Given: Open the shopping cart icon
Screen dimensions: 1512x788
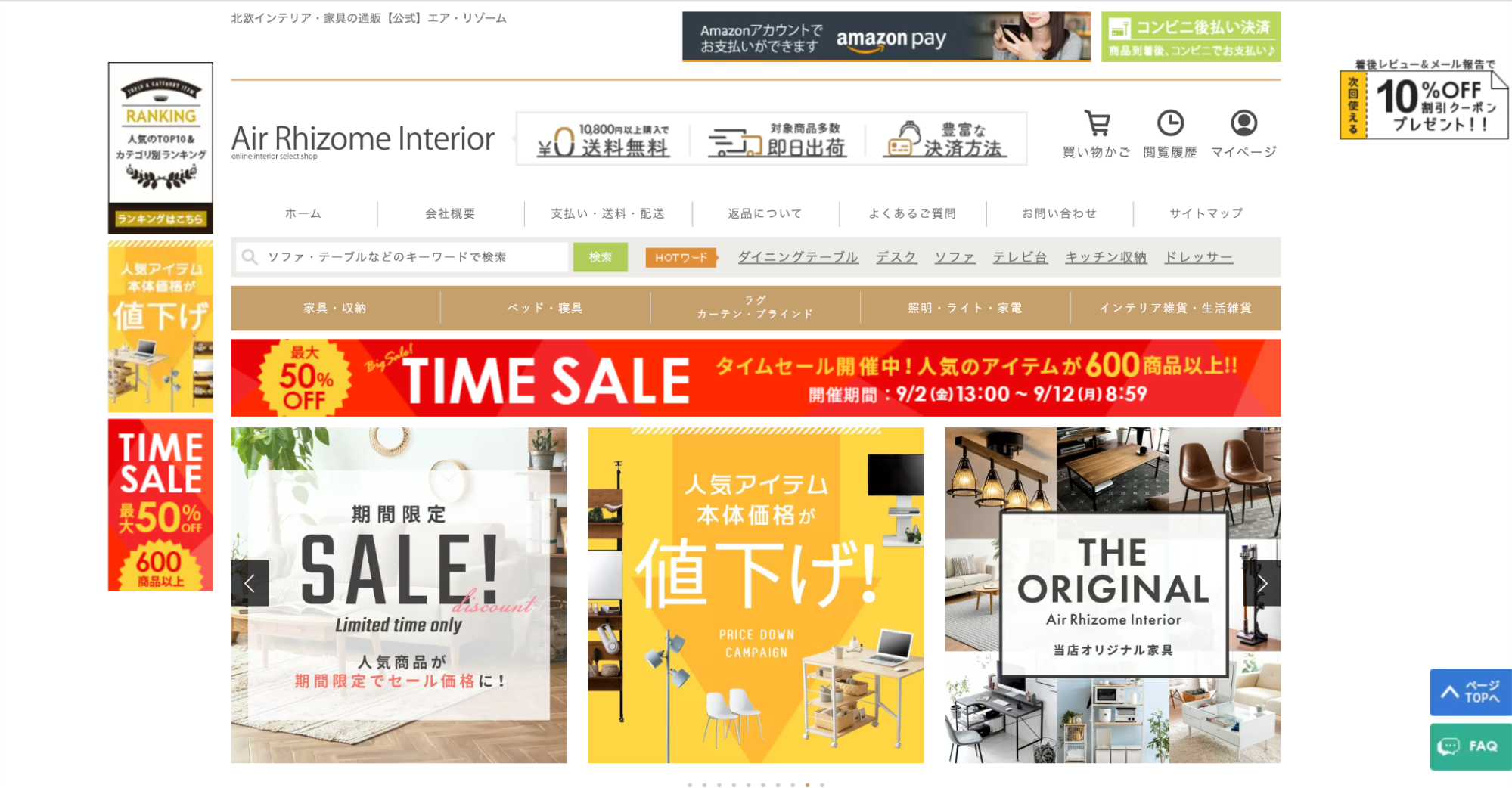Looking at the screenshot, I should tap(1097, 123).
